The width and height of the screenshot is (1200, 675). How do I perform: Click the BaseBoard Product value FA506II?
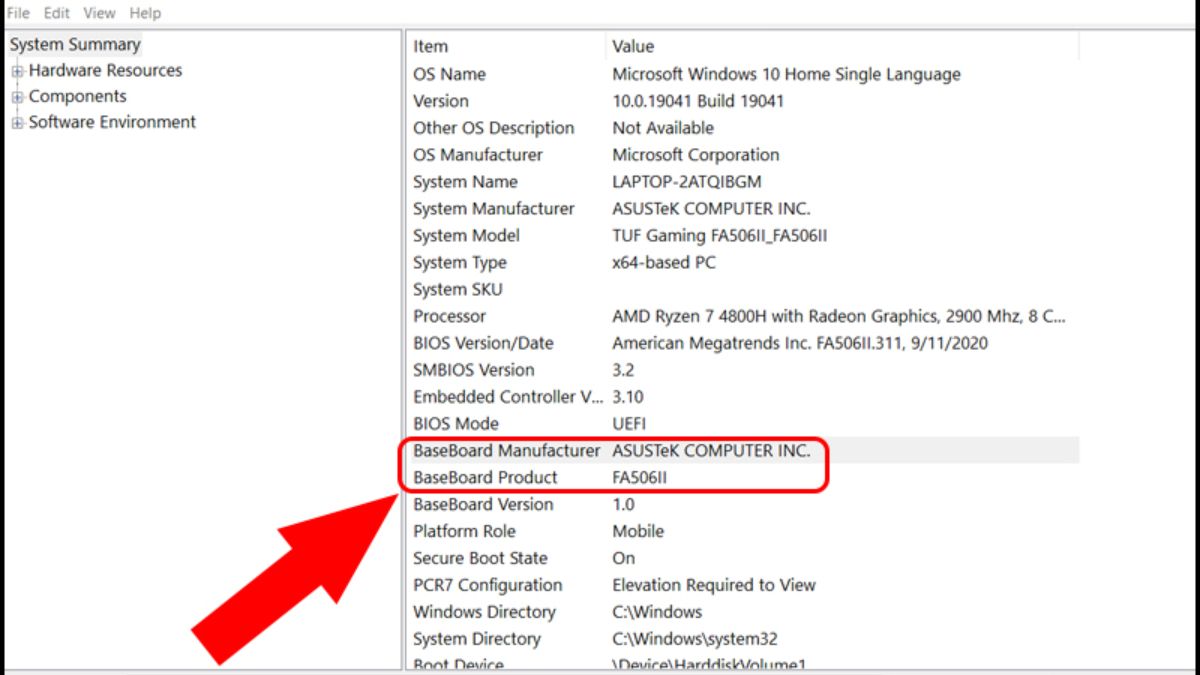(639, 478)
